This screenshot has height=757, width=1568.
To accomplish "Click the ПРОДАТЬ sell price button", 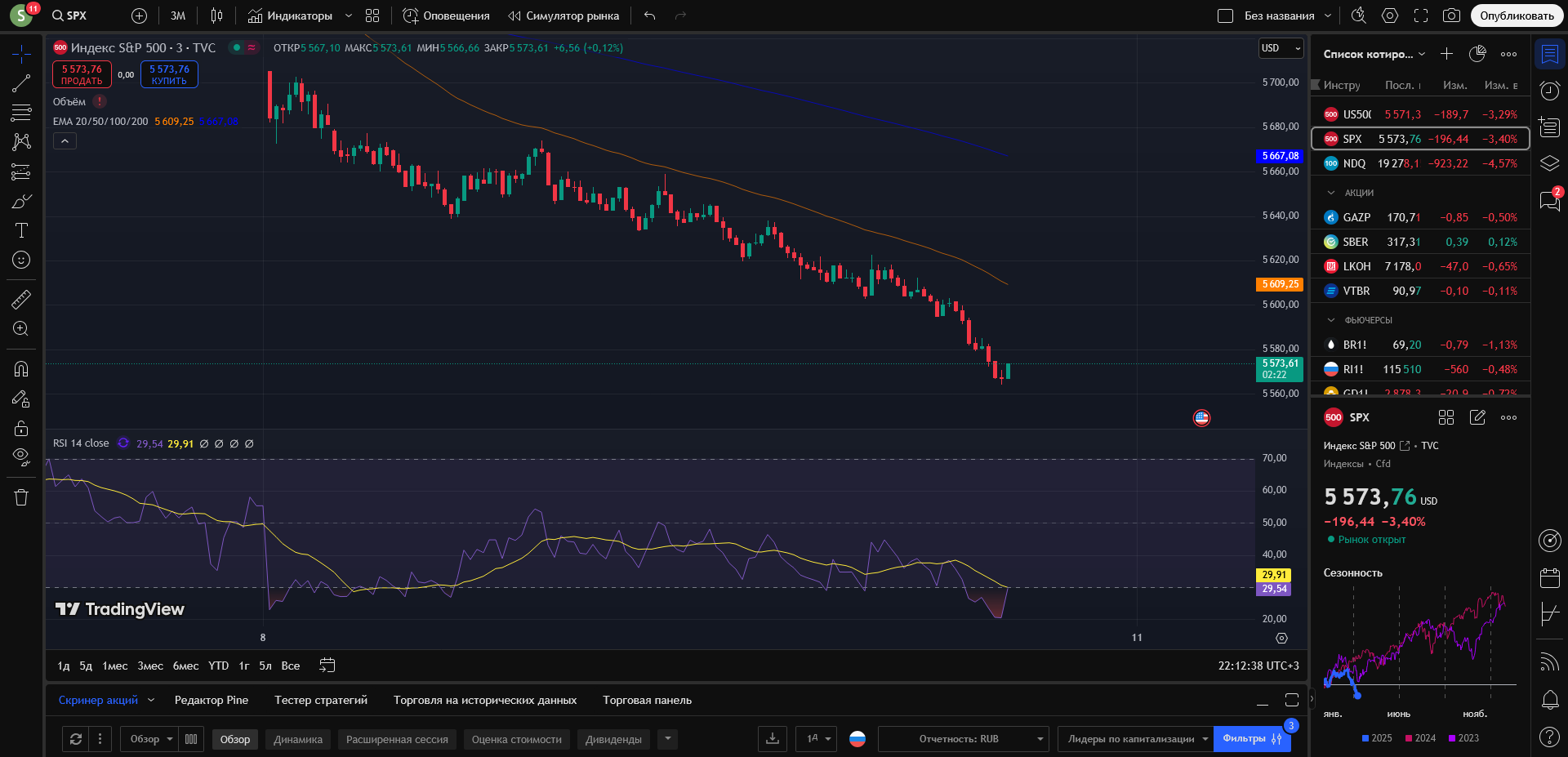I will pos(82,74).
